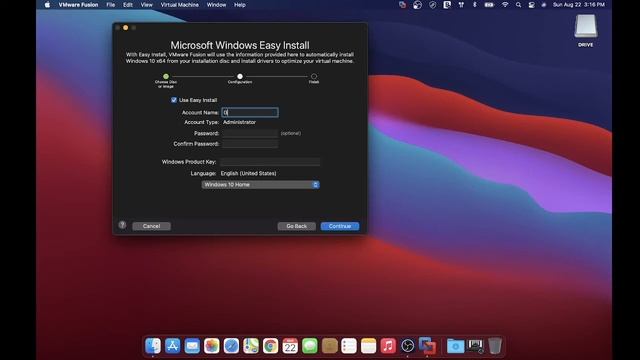
Task: Launch Google Chrome from the dock
Action: pyautogui.click(x=271, y=346)
